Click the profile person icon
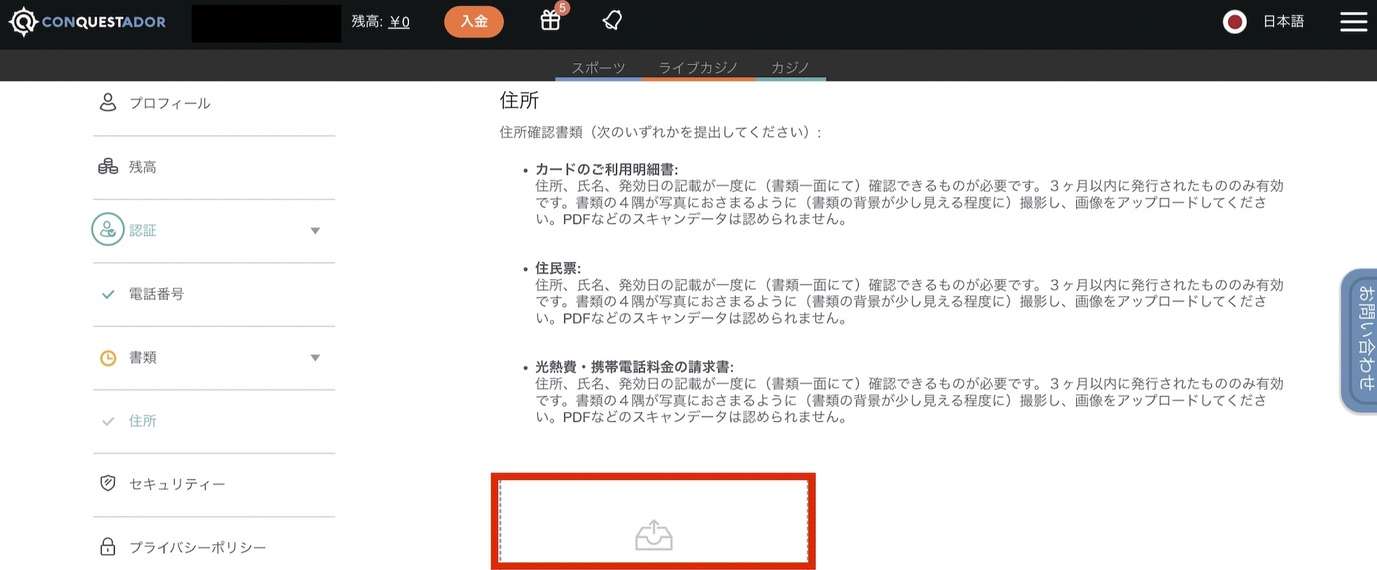 click(x=108, y=102)
